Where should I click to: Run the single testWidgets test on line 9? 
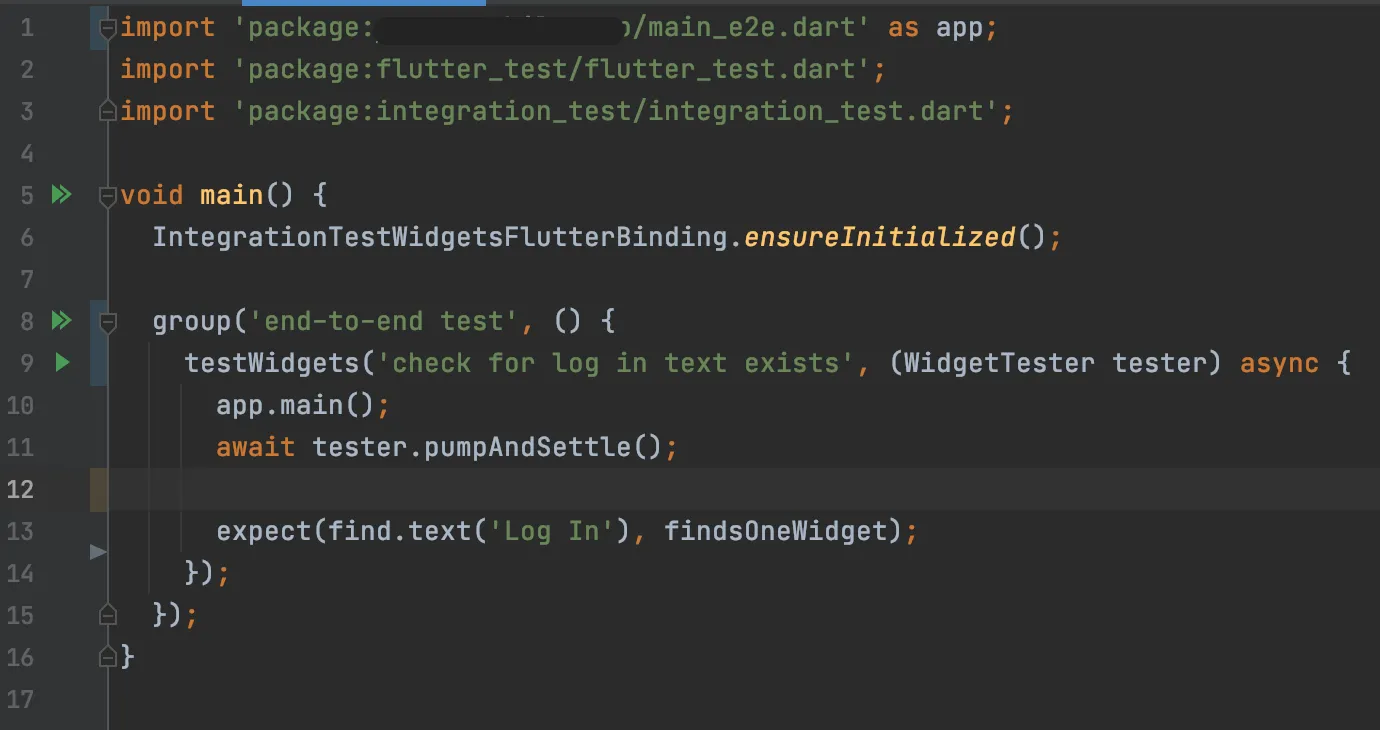point(63,363)
